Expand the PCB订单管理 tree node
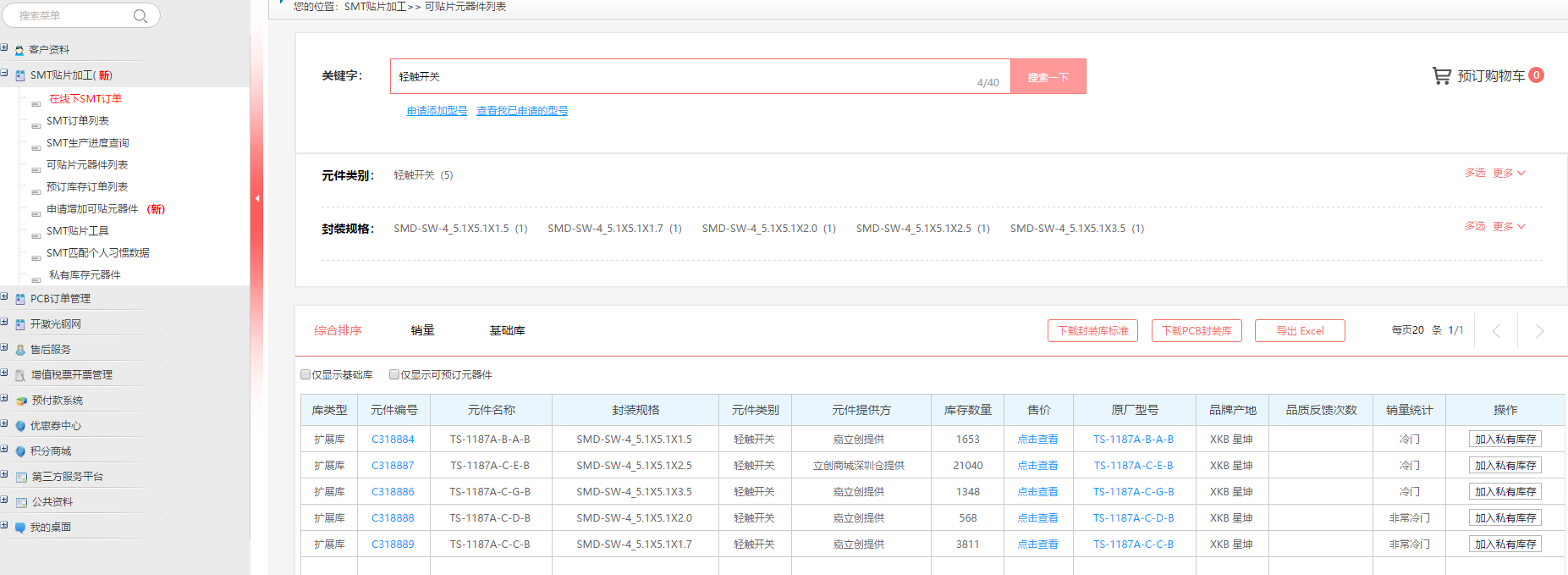The width and height of the screenshot is (1568, 575). coord(5,297)
